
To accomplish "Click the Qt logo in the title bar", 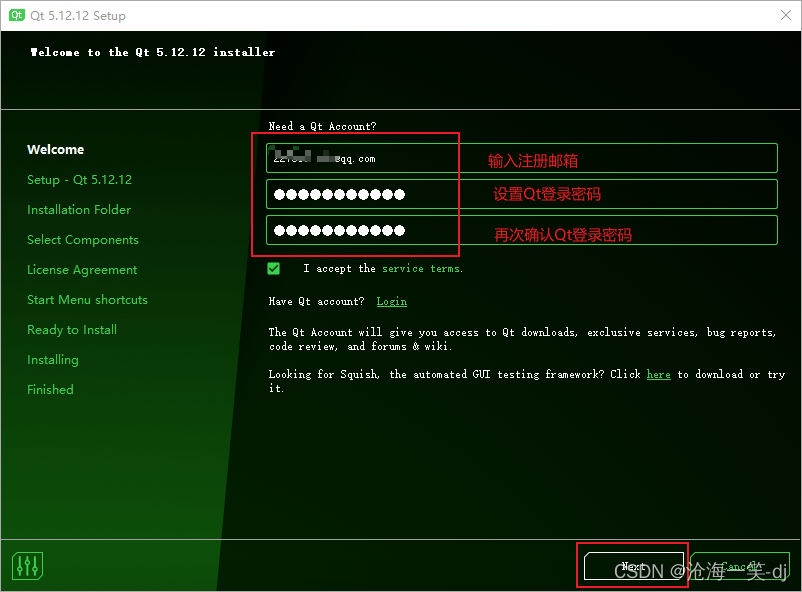I will pyautogui.click(x=14, y=15).
